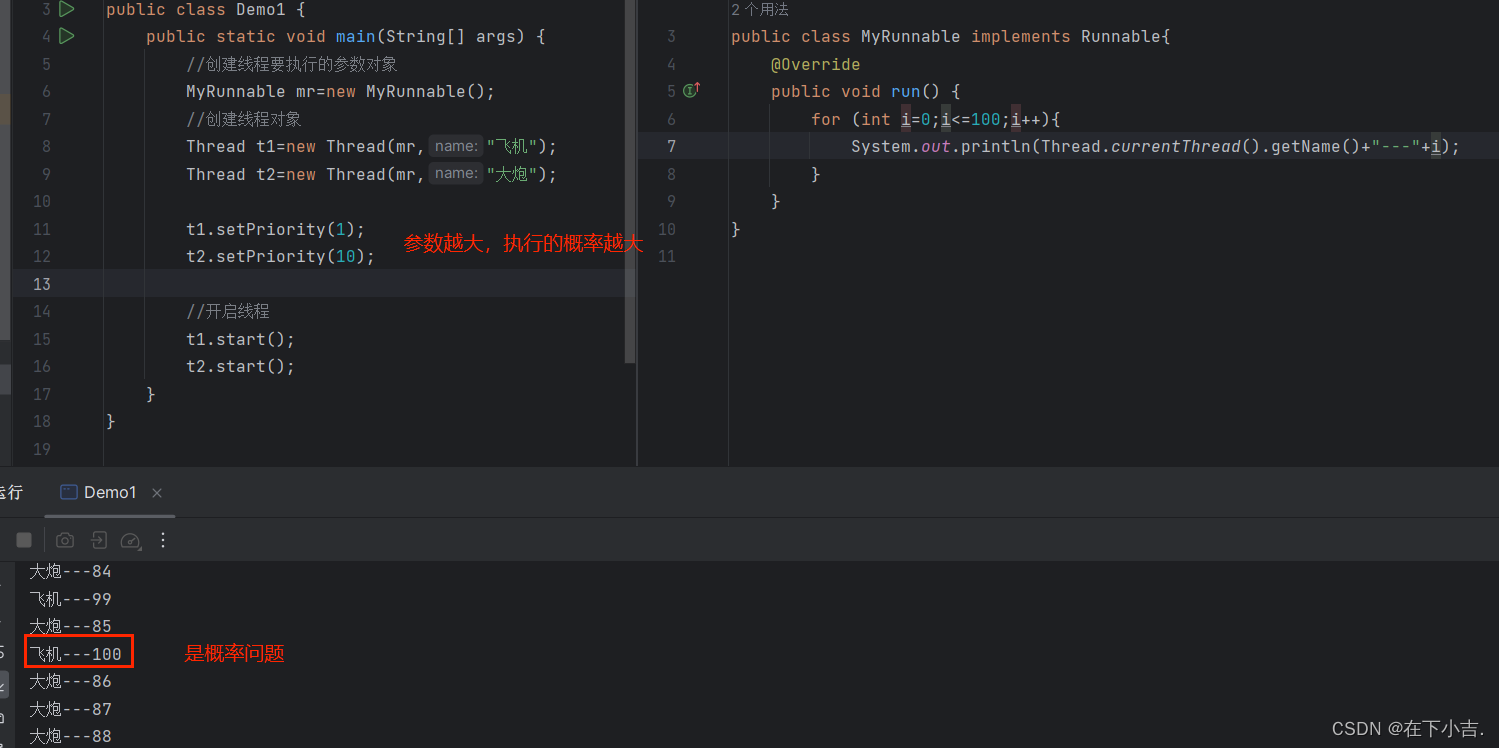
Task: Click MyRunnable class name in its declaration
Action: coord(910,36)
